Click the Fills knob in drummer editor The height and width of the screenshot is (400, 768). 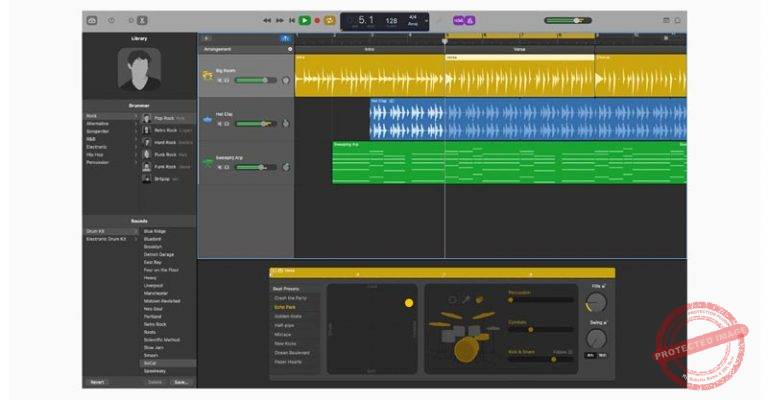[596, 301]
